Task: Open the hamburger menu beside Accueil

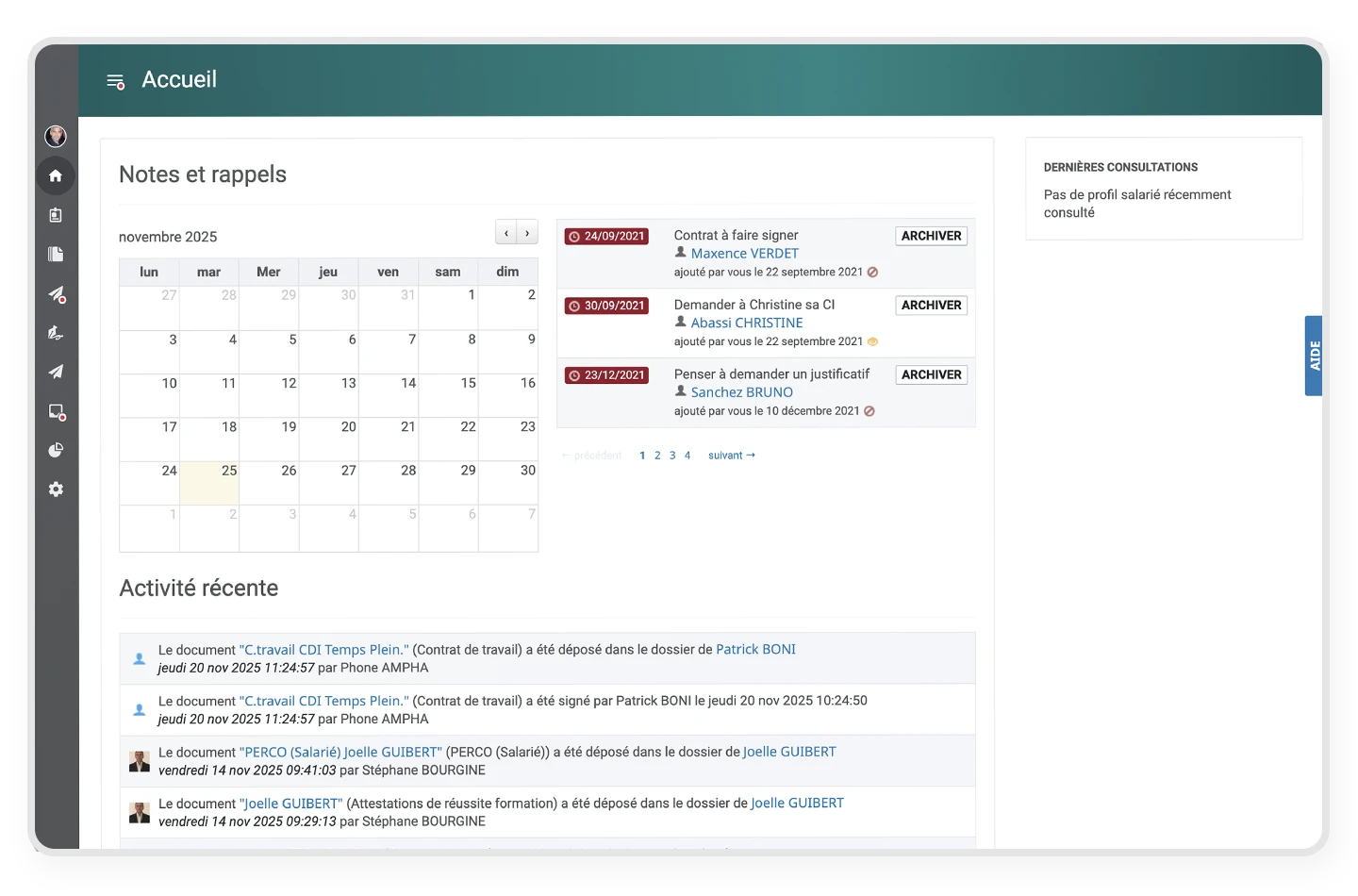Action: (x=115, y=81)
